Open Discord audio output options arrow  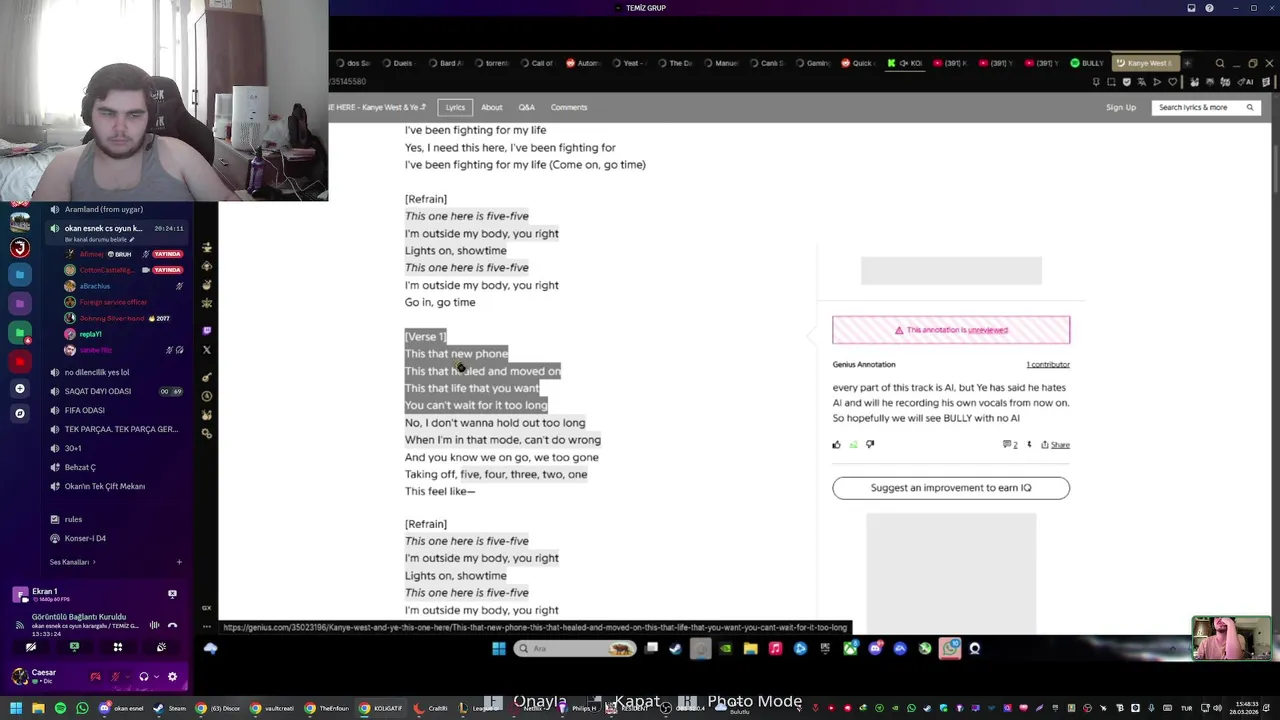coord(156,677)
